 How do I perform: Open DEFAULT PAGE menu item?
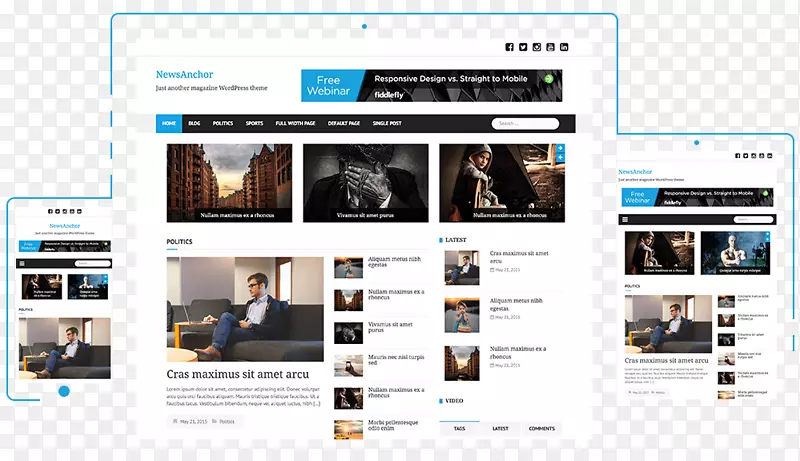(344, 123)
